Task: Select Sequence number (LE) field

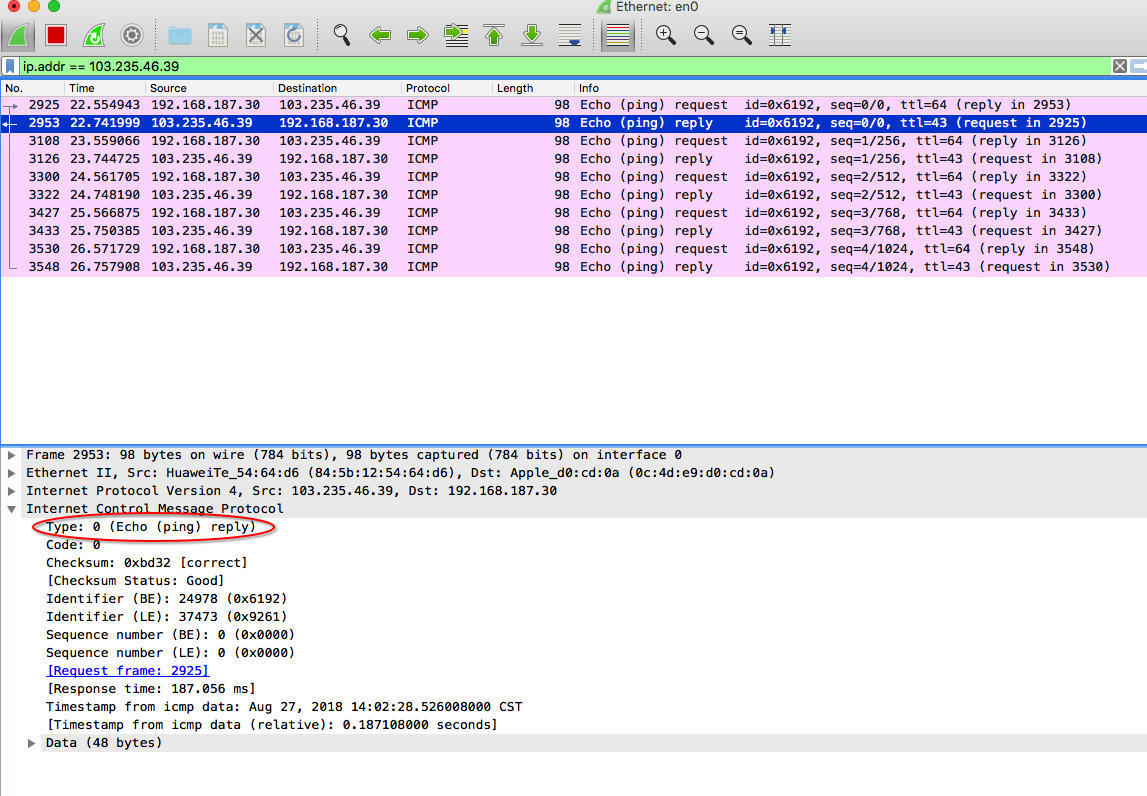Action: coord(170,653)
